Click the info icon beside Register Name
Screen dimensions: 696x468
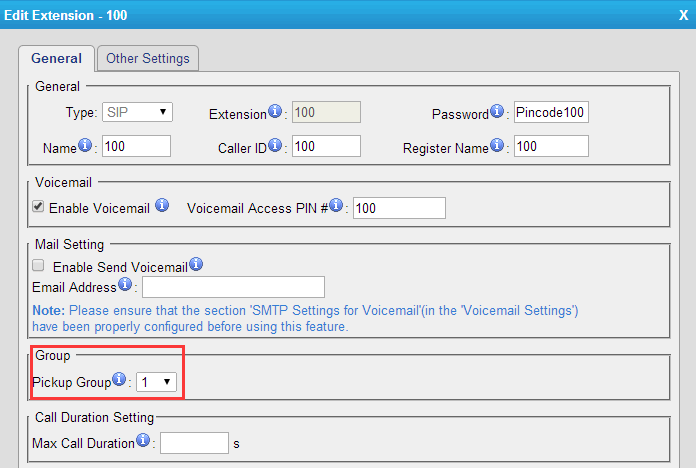point(497,145)
